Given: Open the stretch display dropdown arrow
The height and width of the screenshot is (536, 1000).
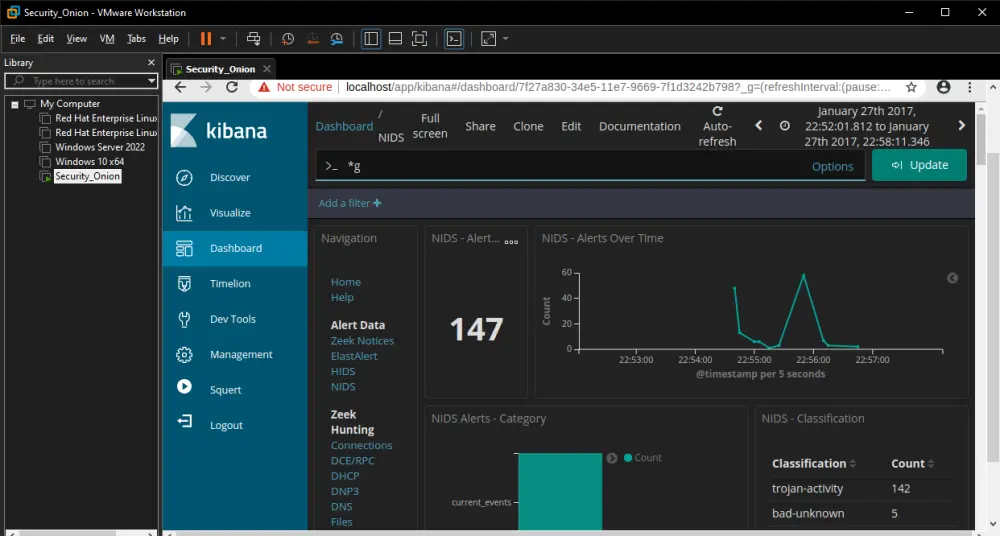Looking at the screenshot, I should tap(506, 39).
